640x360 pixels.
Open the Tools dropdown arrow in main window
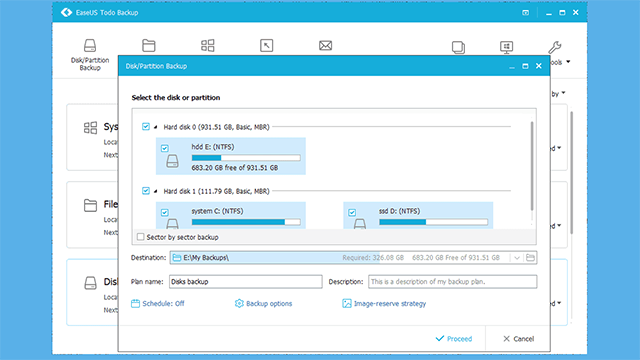click(x=568, y=62)
